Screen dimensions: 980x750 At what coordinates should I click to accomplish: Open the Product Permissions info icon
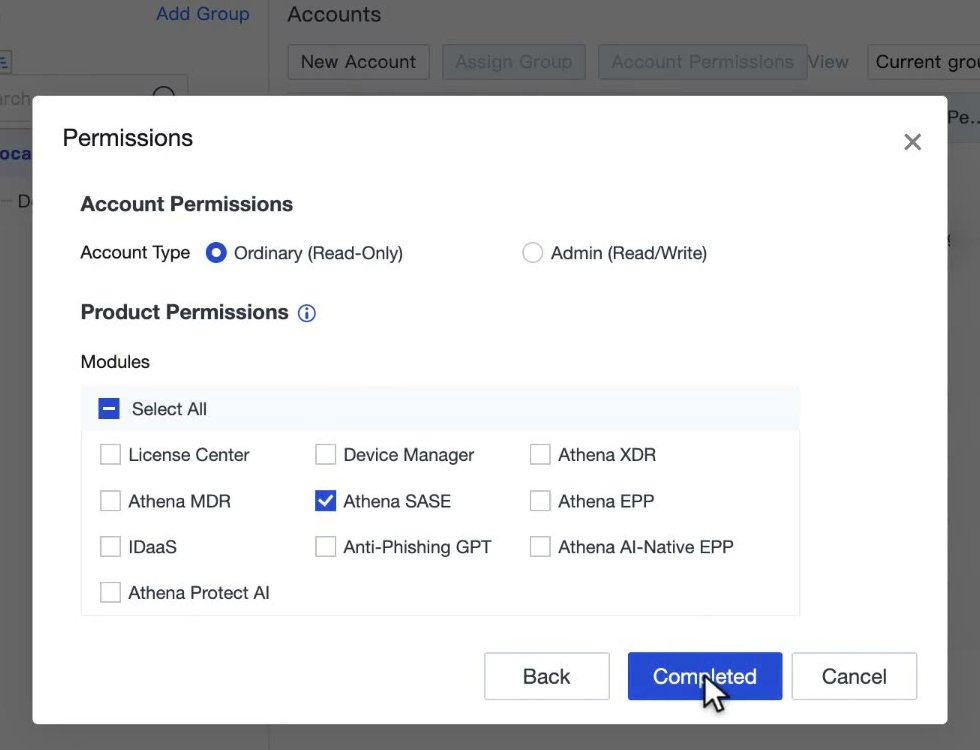coord(306,313)
